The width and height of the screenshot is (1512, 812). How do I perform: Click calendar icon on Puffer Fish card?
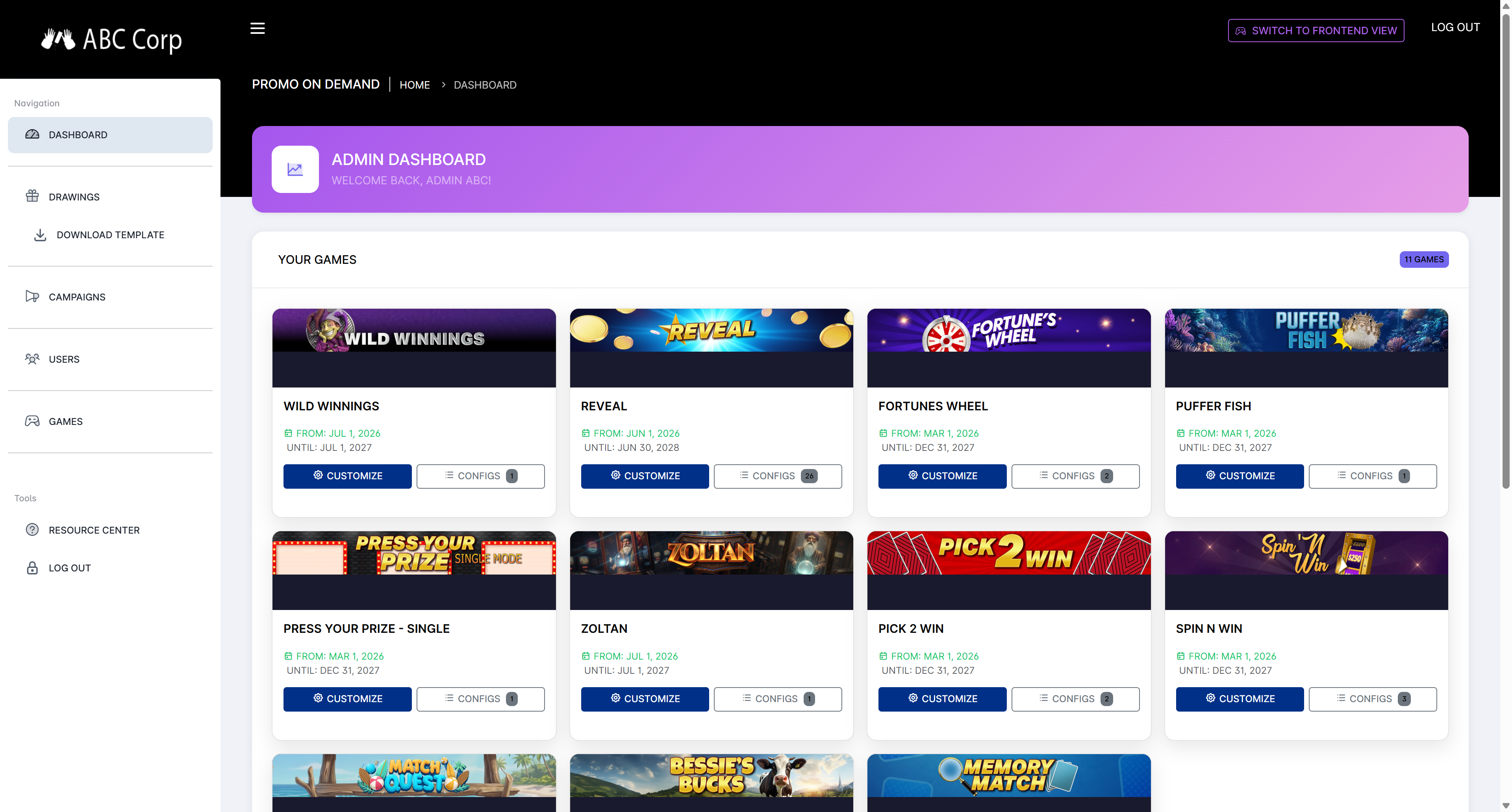tap(1180, 433)
